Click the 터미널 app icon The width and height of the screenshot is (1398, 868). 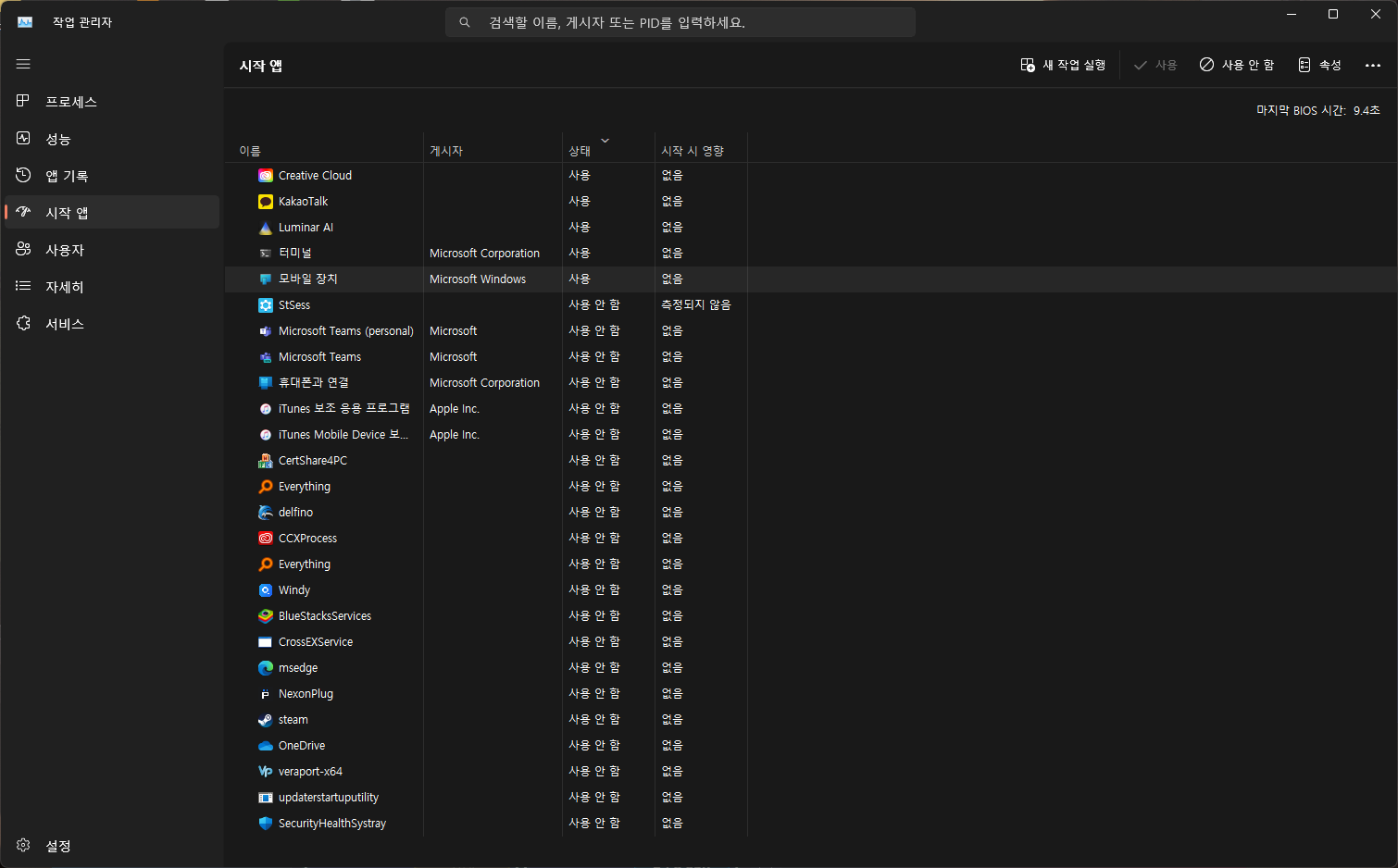pos(266,254)
